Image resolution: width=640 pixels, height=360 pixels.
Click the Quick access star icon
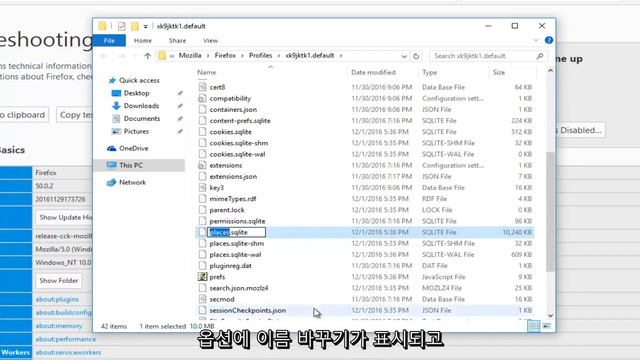(112, 80)
